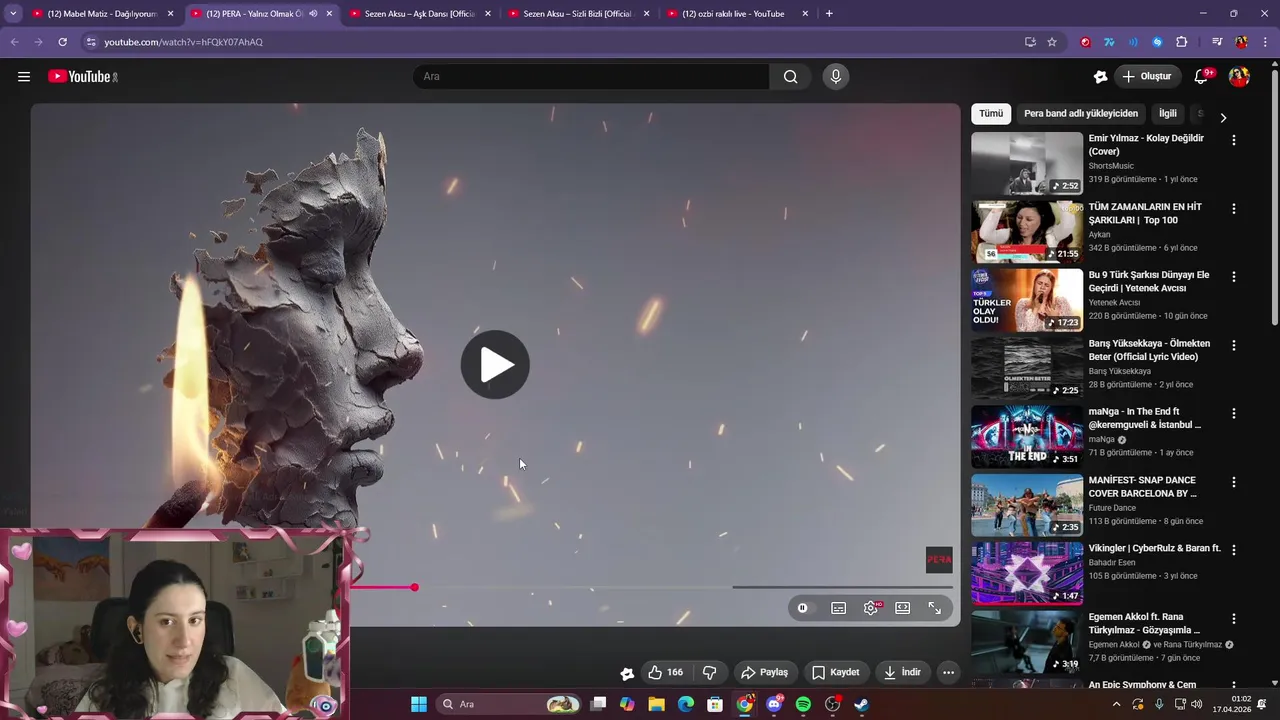Image resolution: width=1280 pixels, height=720 pixels.
Task: Click the search magnifier button
Action: [x=791, y=76]
